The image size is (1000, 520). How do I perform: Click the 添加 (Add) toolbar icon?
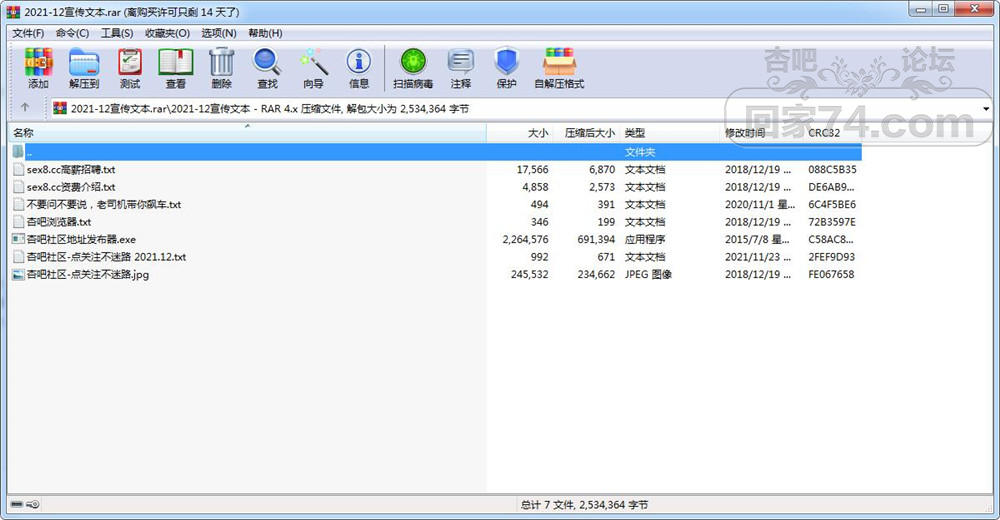point(38,68)
